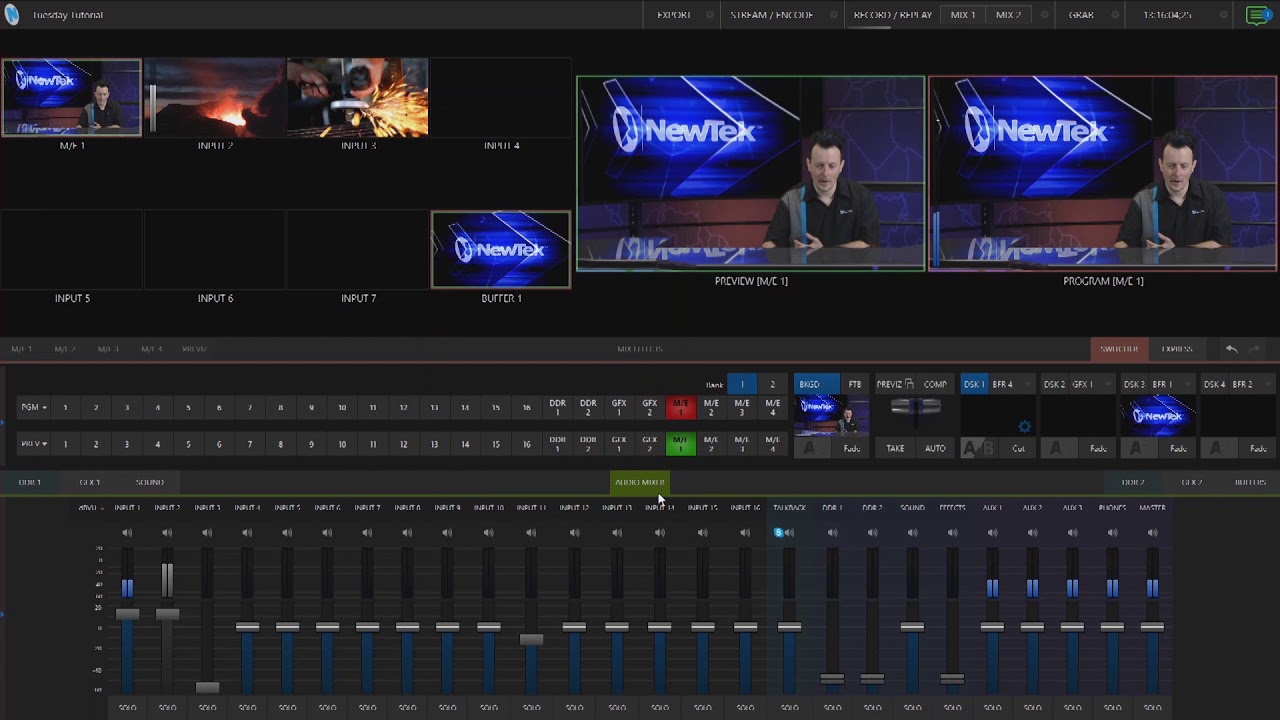This screenshot has height=720, width=1280.
Task: Open Stream / Encode settings gear
Action: 834,15
